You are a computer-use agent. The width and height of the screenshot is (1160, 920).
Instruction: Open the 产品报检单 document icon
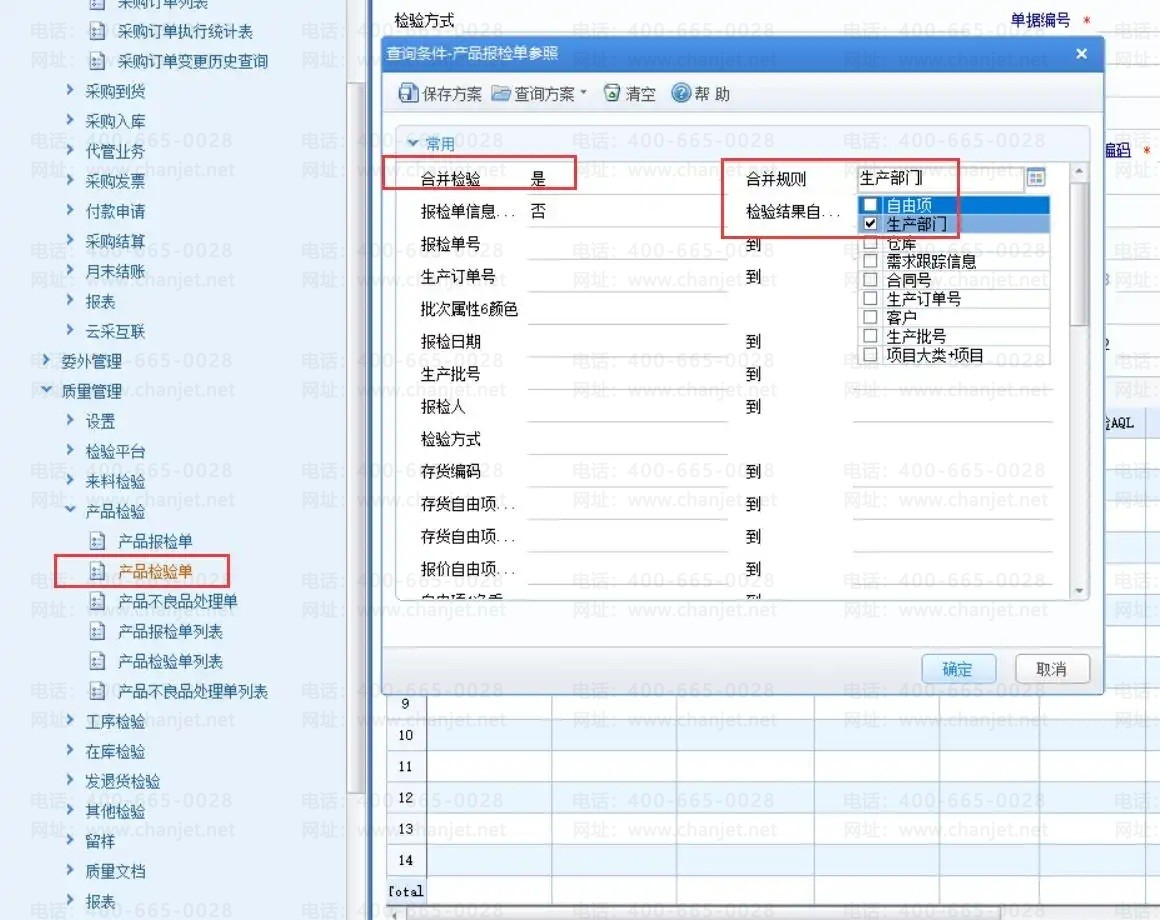click(97, 542)
